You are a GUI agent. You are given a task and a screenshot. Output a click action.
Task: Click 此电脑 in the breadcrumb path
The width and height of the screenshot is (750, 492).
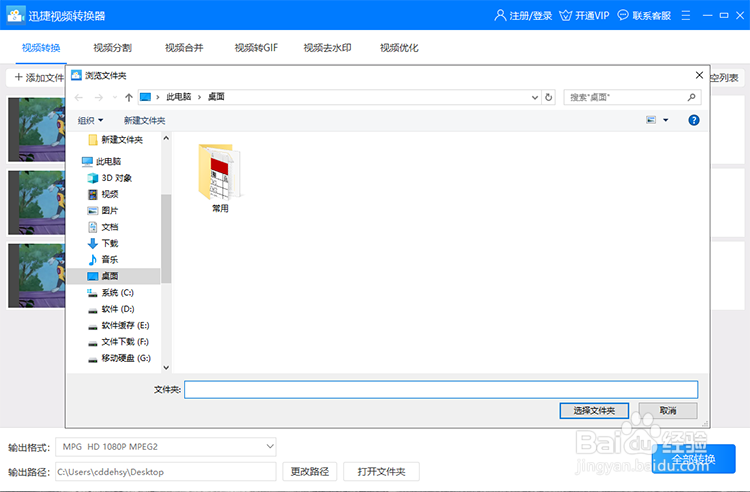(178, 97)
